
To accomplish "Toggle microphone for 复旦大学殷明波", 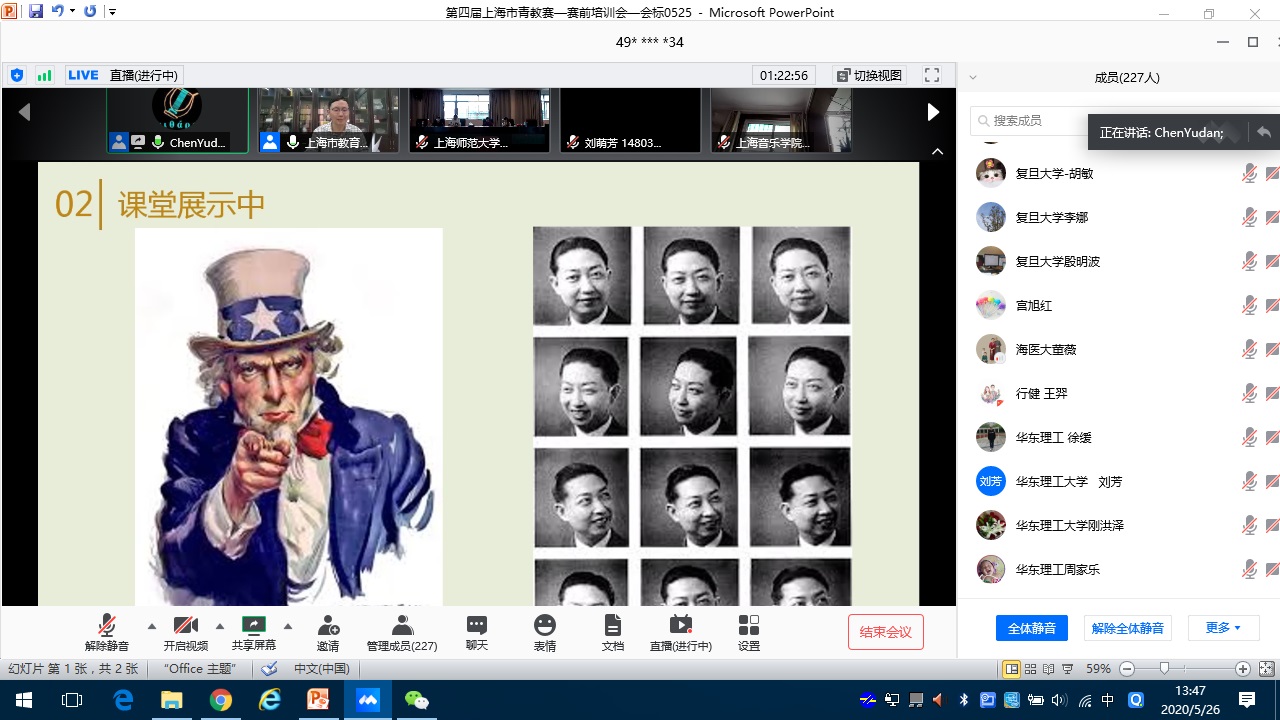I will [1249, 261].
